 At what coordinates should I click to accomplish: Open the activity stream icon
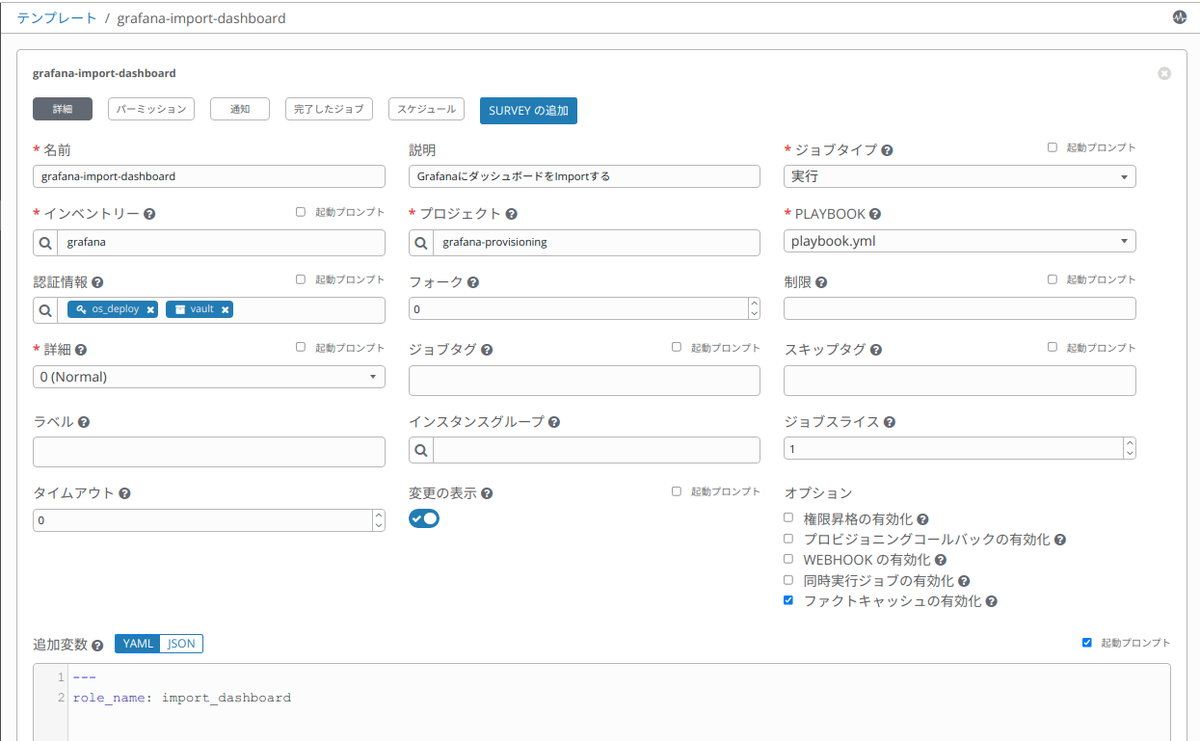[x=1179, y=18]
